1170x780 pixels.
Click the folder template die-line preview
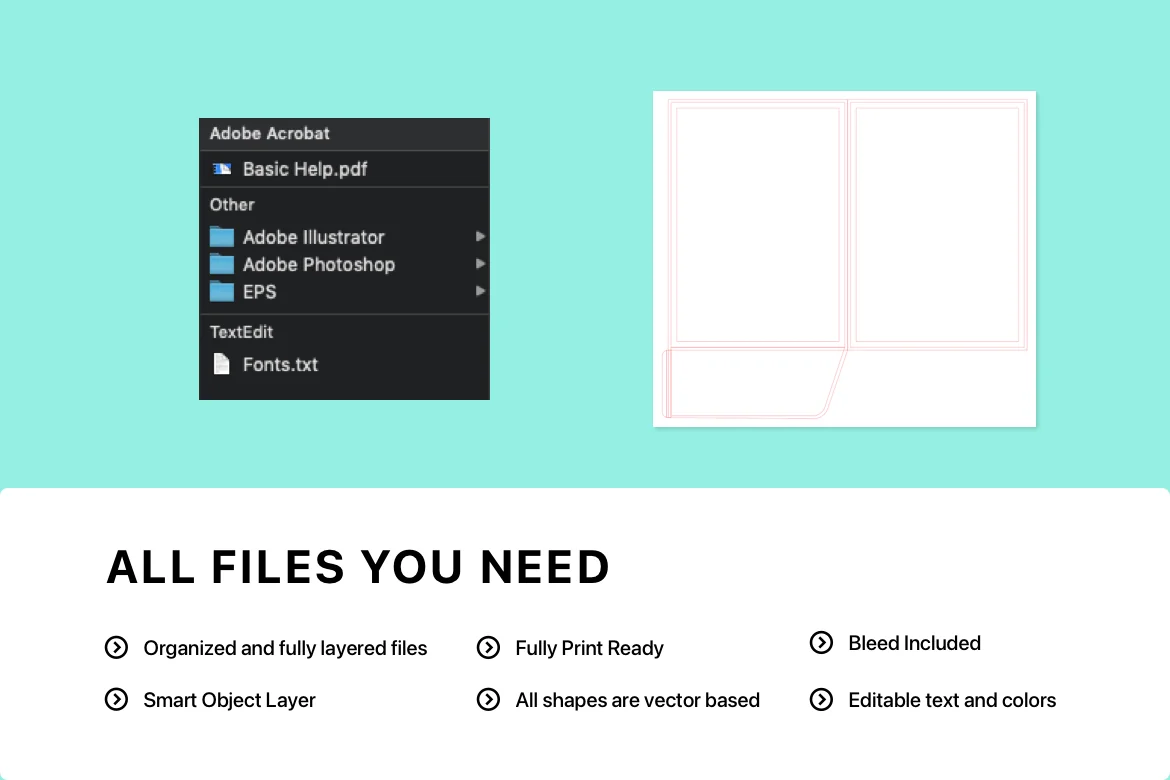[x=844, y=259]
